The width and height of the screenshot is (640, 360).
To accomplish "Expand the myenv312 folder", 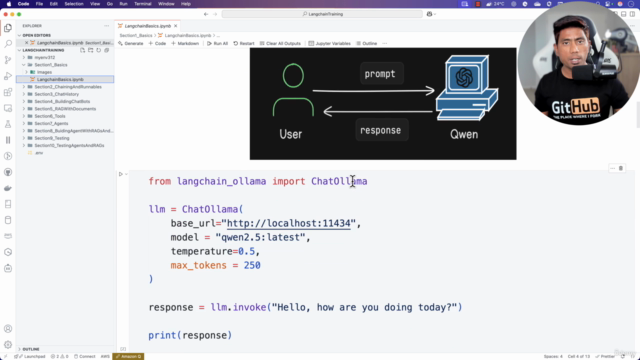I will coord(24,58).
